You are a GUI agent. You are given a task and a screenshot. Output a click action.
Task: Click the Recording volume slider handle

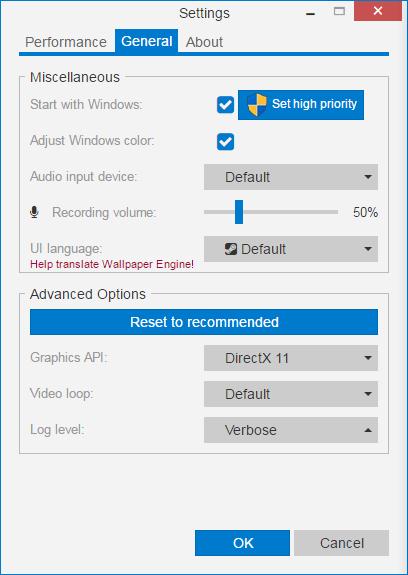point(239,212)
